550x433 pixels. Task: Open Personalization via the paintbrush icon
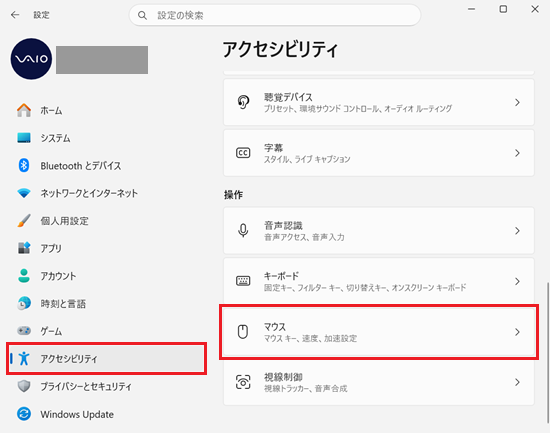[x=24, y=220]
